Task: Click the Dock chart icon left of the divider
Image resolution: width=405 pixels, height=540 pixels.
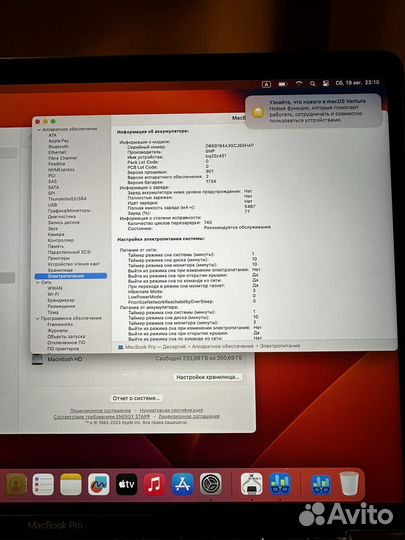Action: pyautogui.click(x=280, y=484)
